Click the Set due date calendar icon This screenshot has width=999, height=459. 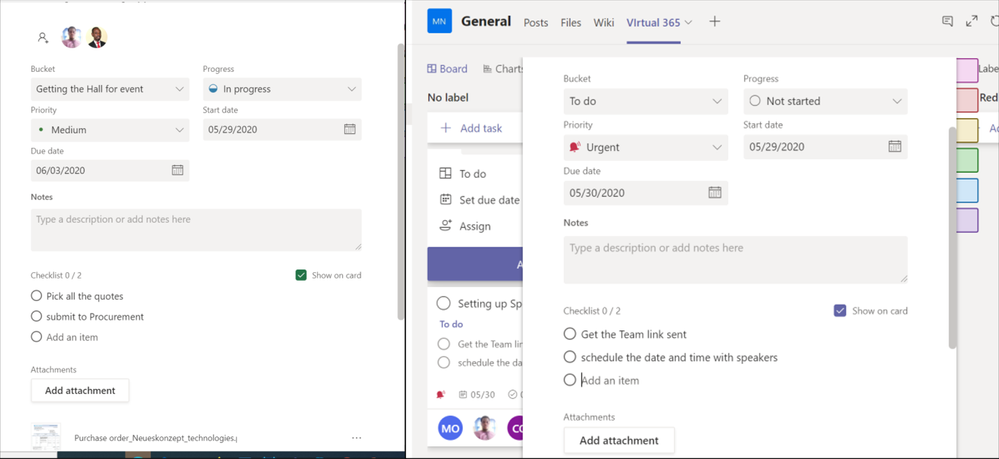445,200
